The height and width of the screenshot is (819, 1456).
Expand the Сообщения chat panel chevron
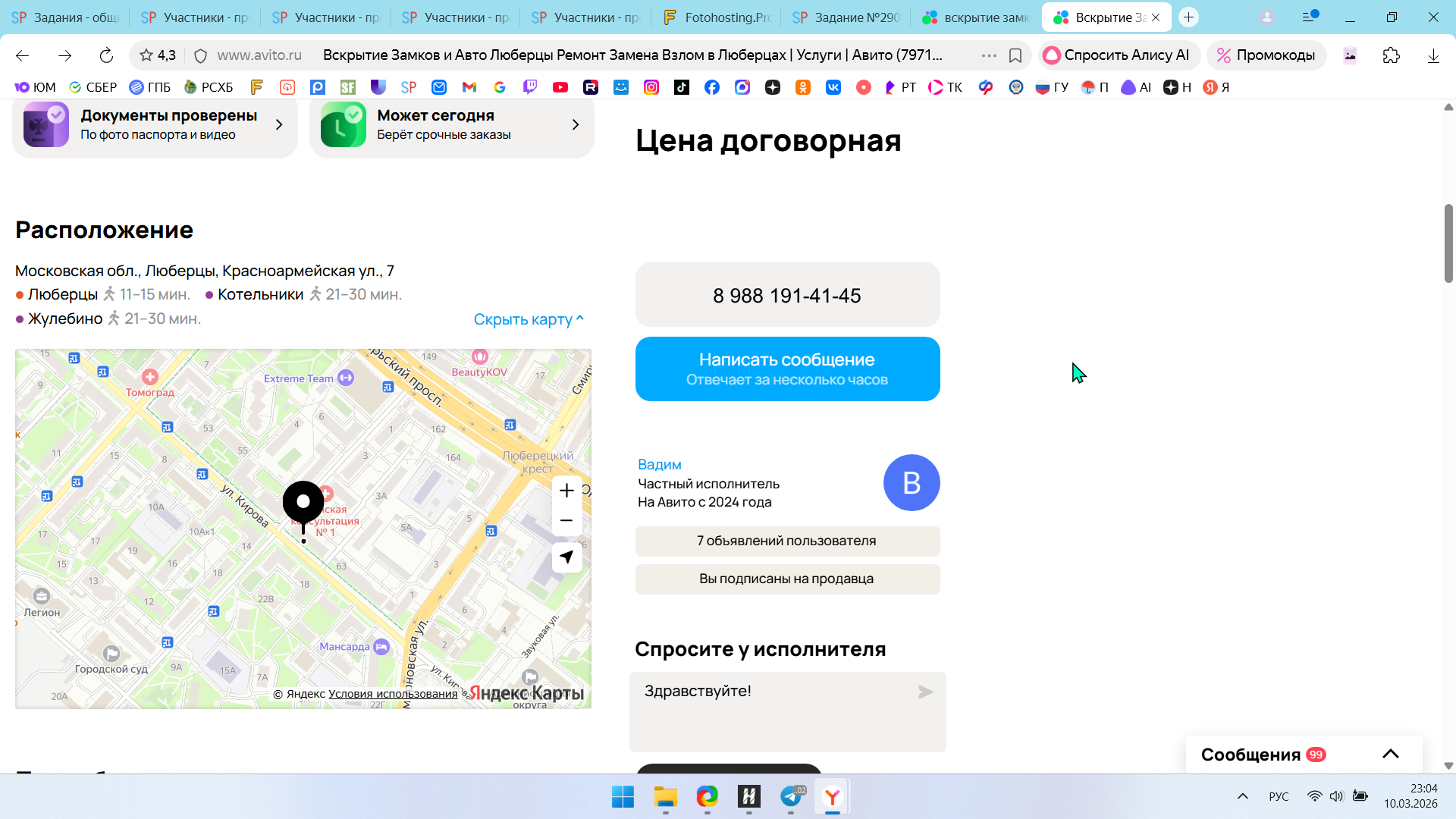[1390, 754]
